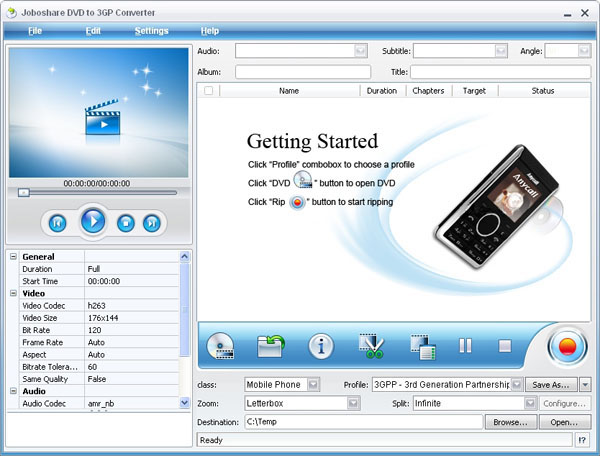Collapse the Video property group
The width and height of the screenshot is (600, 456).
point(13,293)
